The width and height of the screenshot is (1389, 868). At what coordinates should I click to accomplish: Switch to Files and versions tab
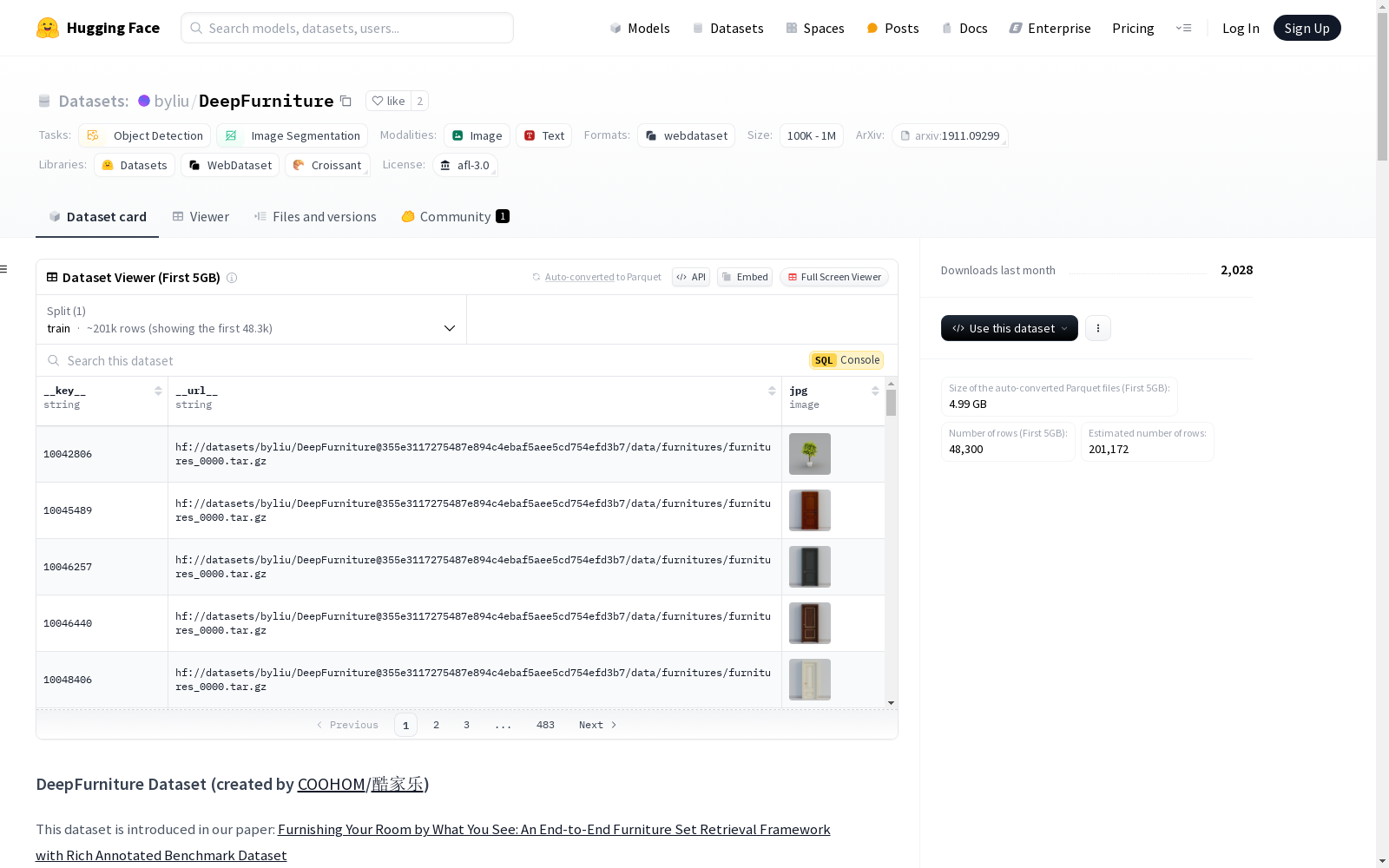tap(315, 217)
